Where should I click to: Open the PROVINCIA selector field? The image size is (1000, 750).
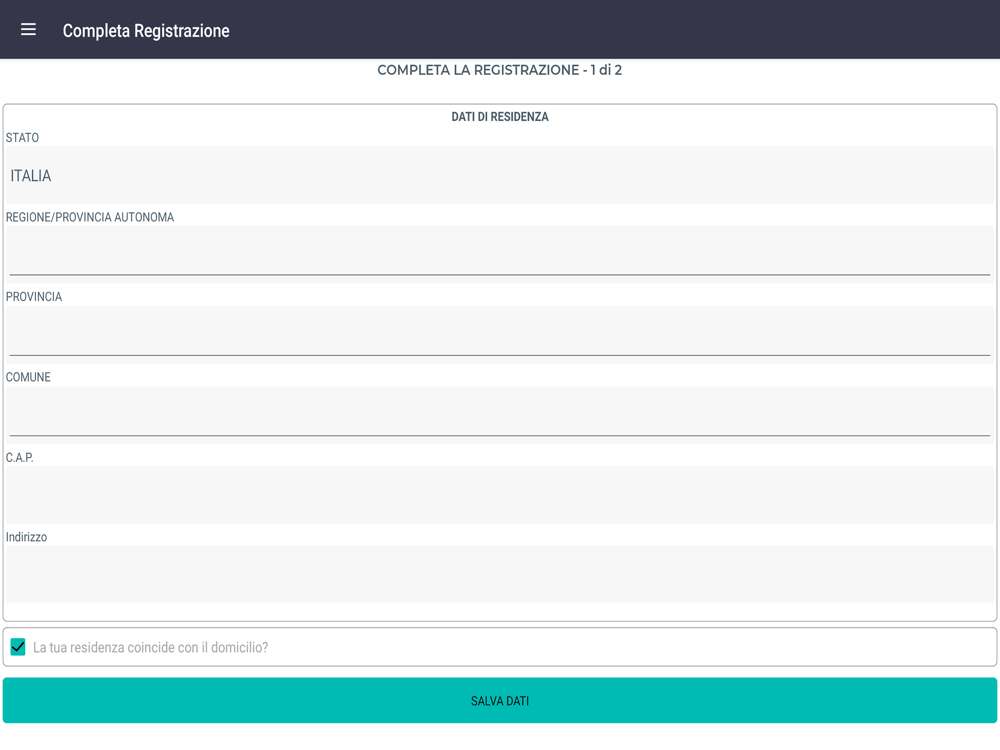500,334
